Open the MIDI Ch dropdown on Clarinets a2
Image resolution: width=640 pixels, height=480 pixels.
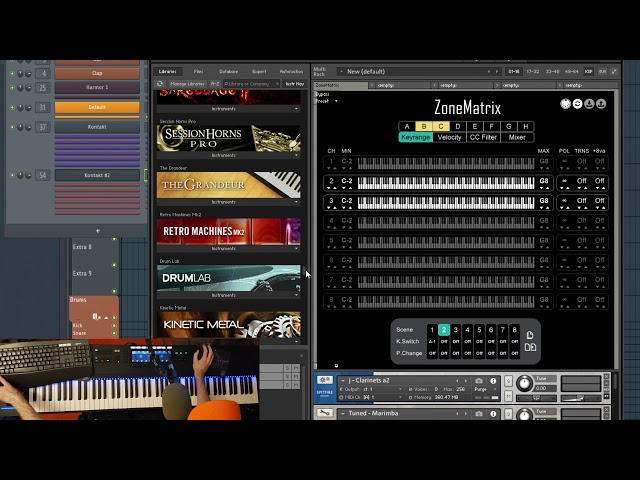(x=400, y=397)
